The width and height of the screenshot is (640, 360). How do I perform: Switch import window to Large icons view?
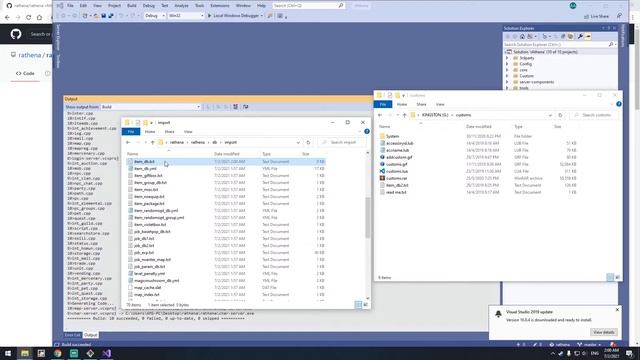(366, 305)
